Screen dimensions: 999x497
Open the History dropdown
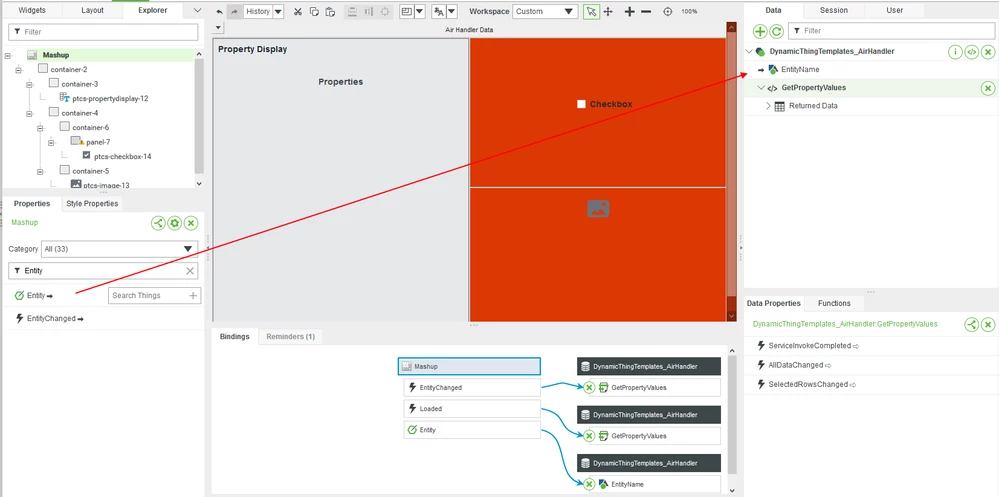pyautogui.click(x=278, y=11)
